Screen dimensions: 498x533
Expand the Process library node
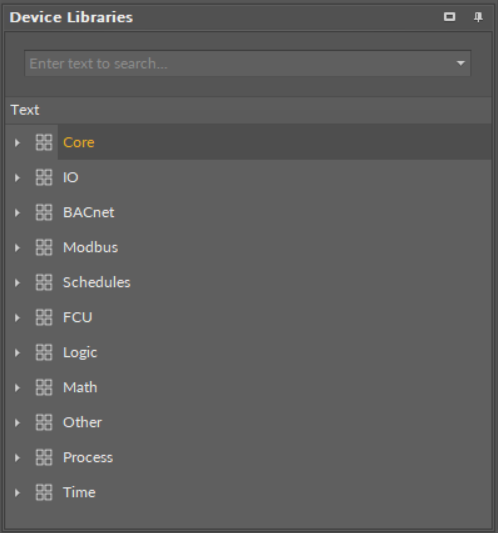click(17, 458)
